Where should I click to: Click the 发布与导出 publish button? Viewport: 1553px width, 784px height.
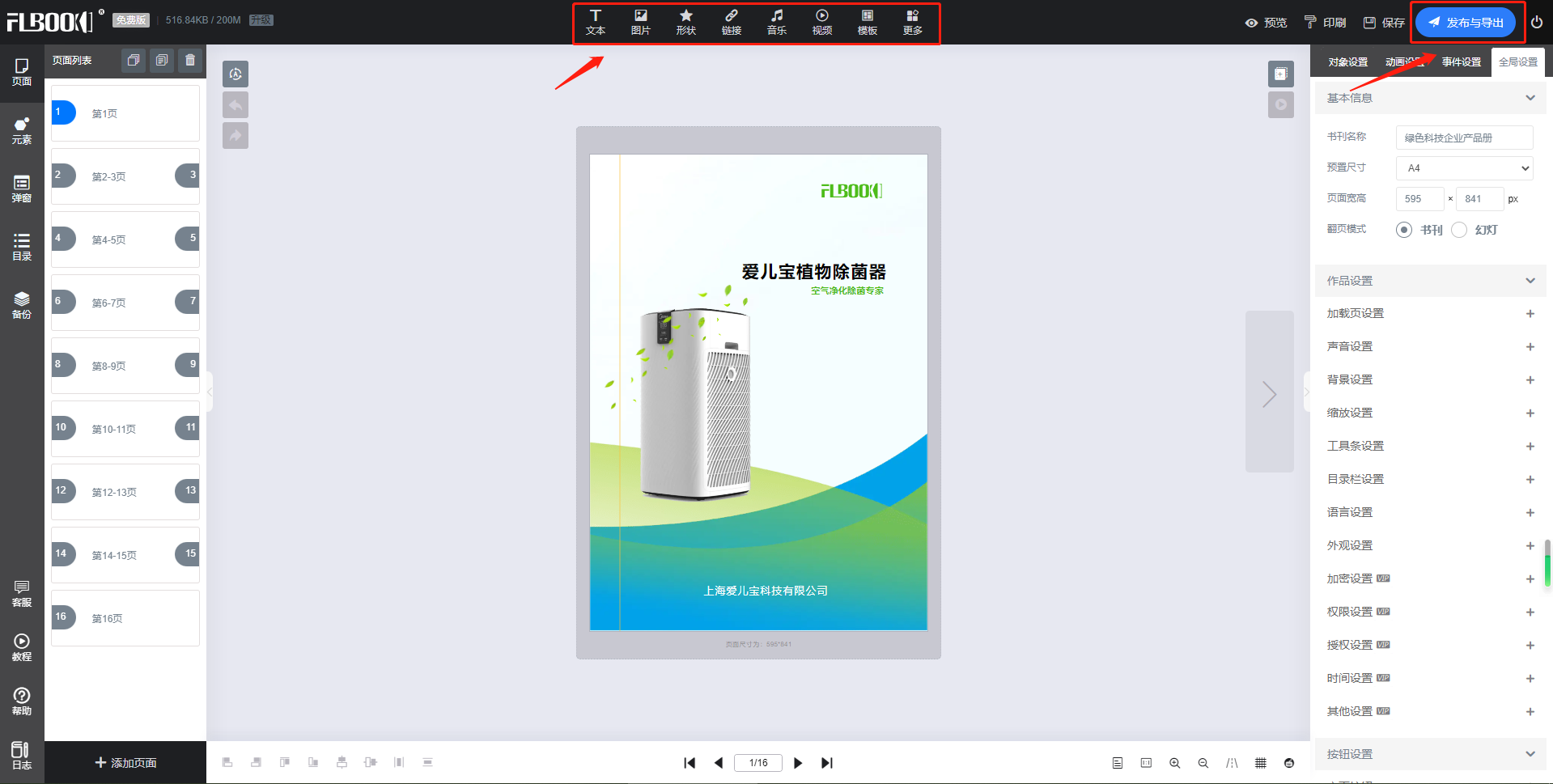(1466, 23)
